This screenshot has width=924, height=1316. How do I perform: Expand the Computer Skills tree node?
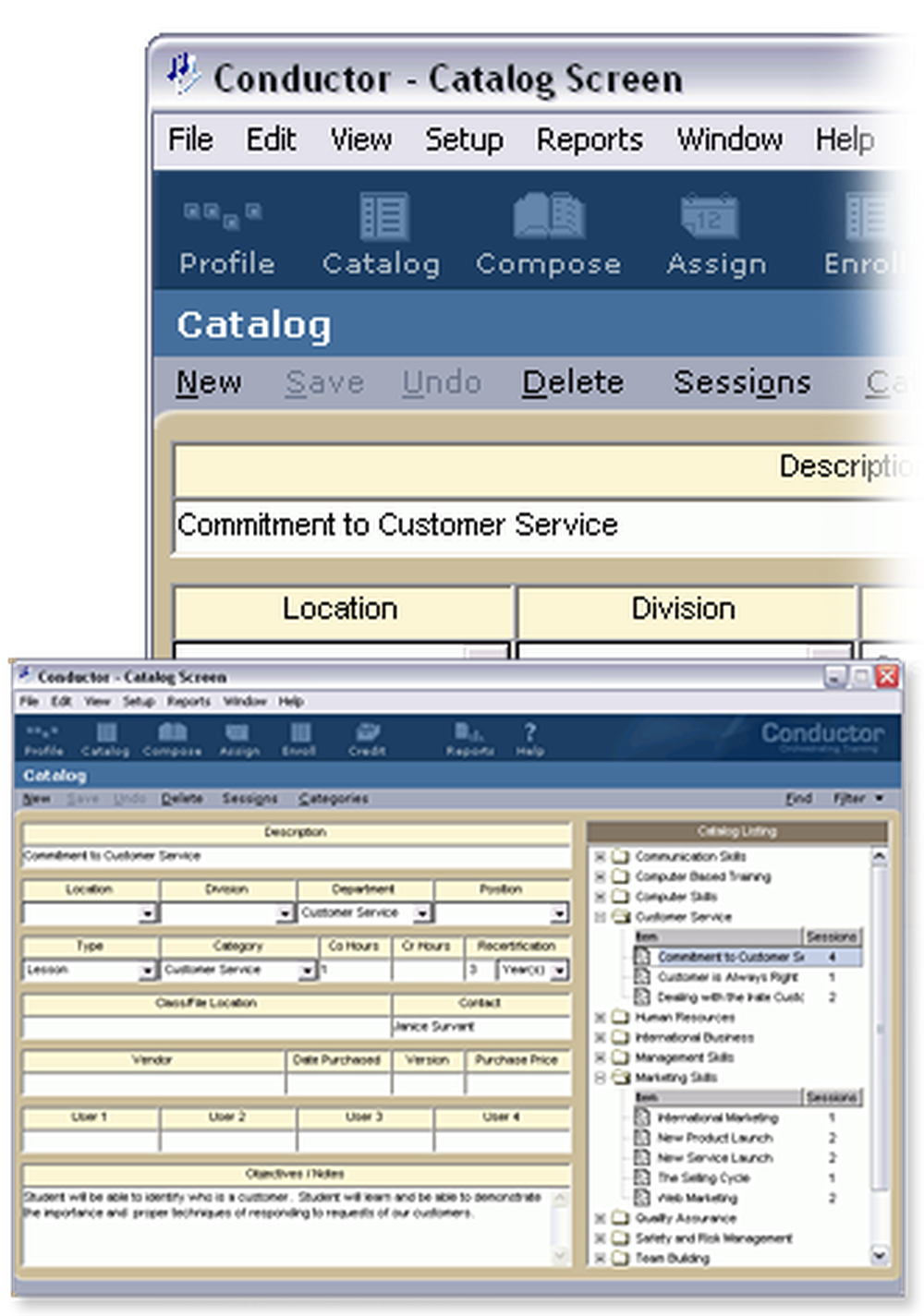[x=601, y=897]
